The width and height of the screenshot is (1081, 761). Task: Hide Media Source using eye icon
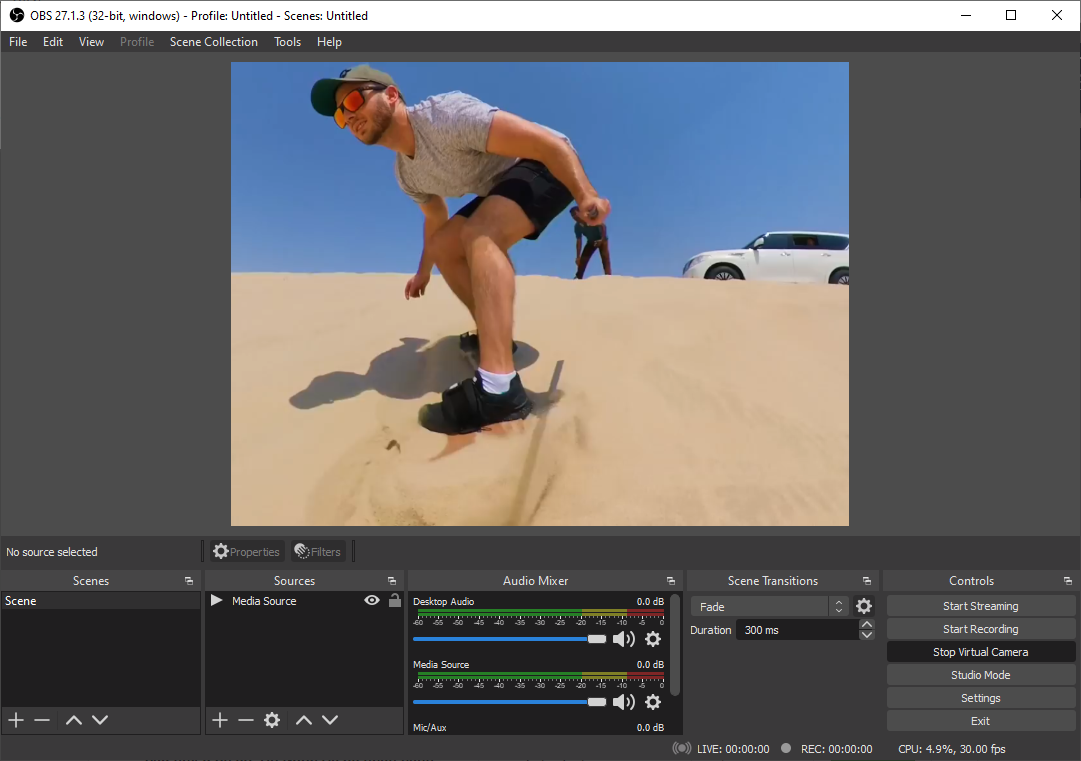click(372, 601)
